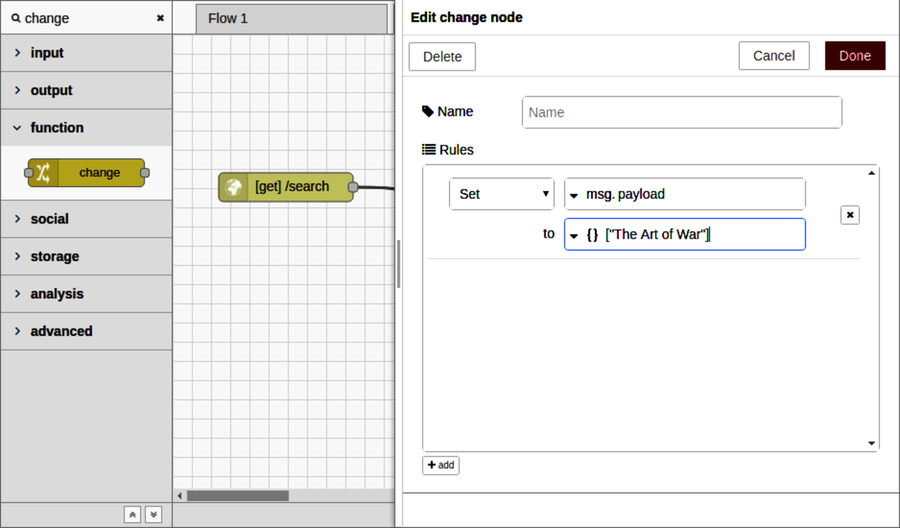The height and width of the screenshot is (528, 900).
Task: Open msg. property type dropdown
Action: coord(573,195)
